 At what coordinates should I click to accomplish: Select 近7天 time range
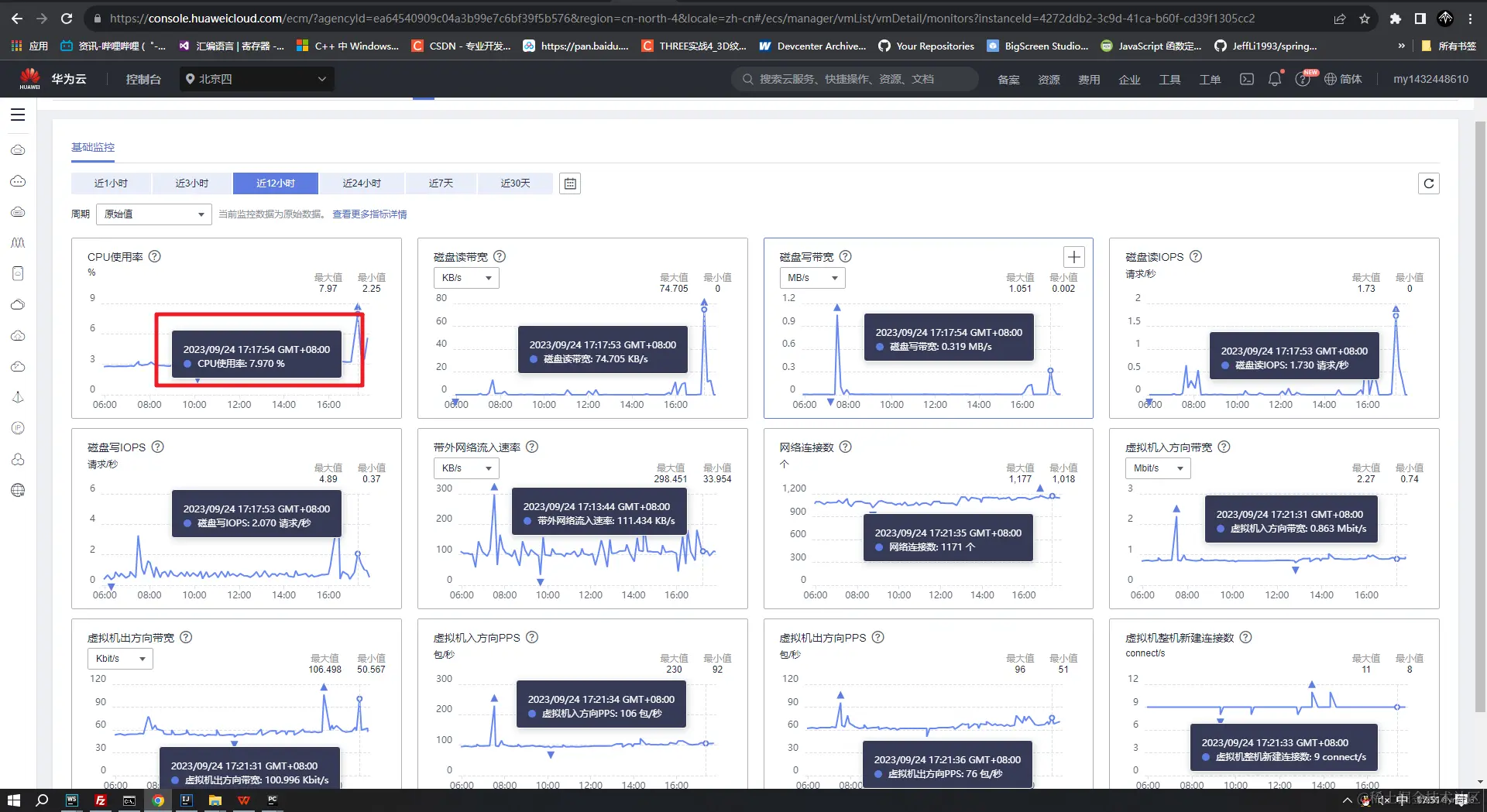pos(441,183)
